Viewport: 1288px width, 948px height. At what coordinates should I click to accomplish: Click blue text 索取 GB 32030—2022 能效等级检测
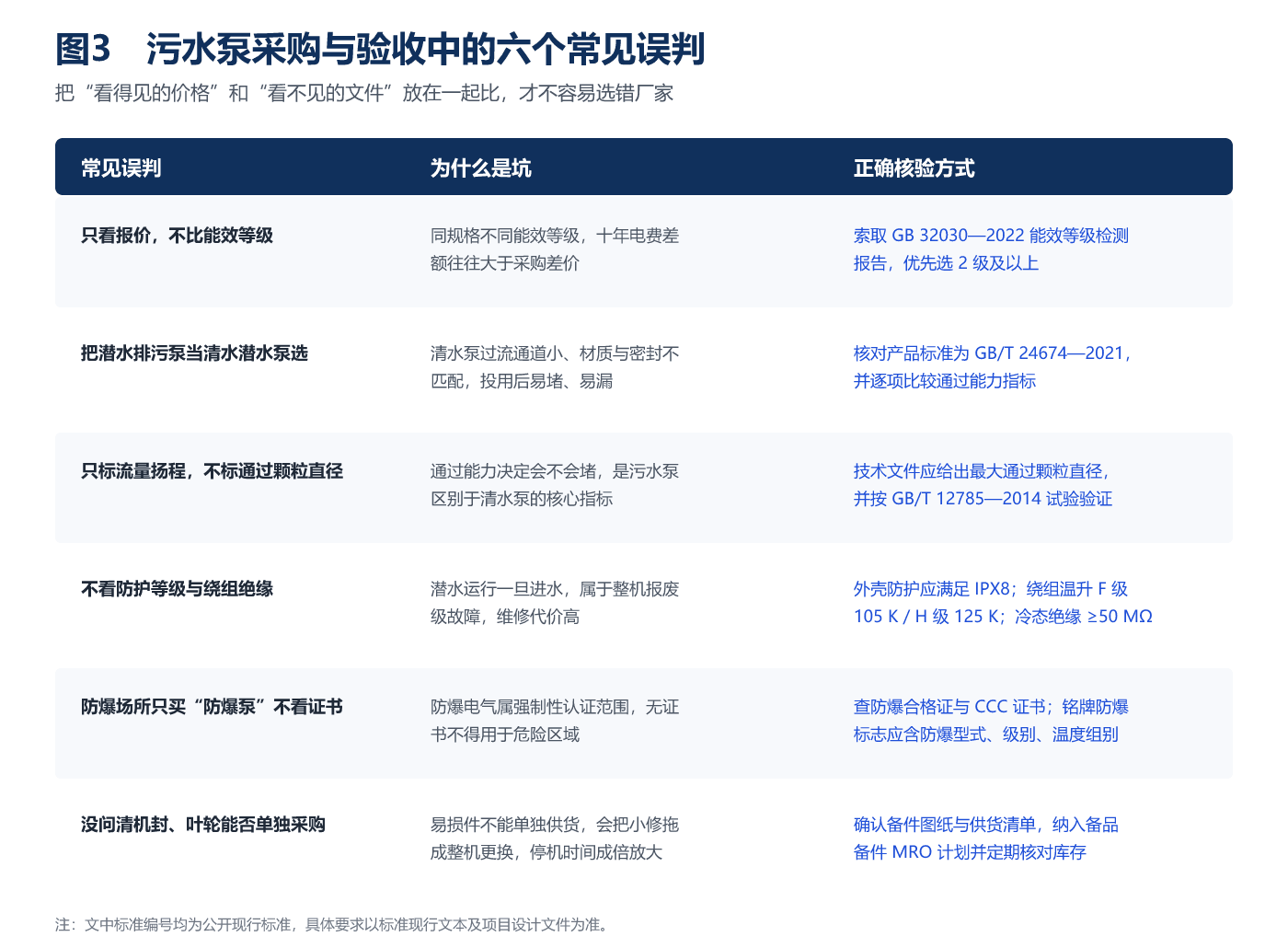point(992,236)
